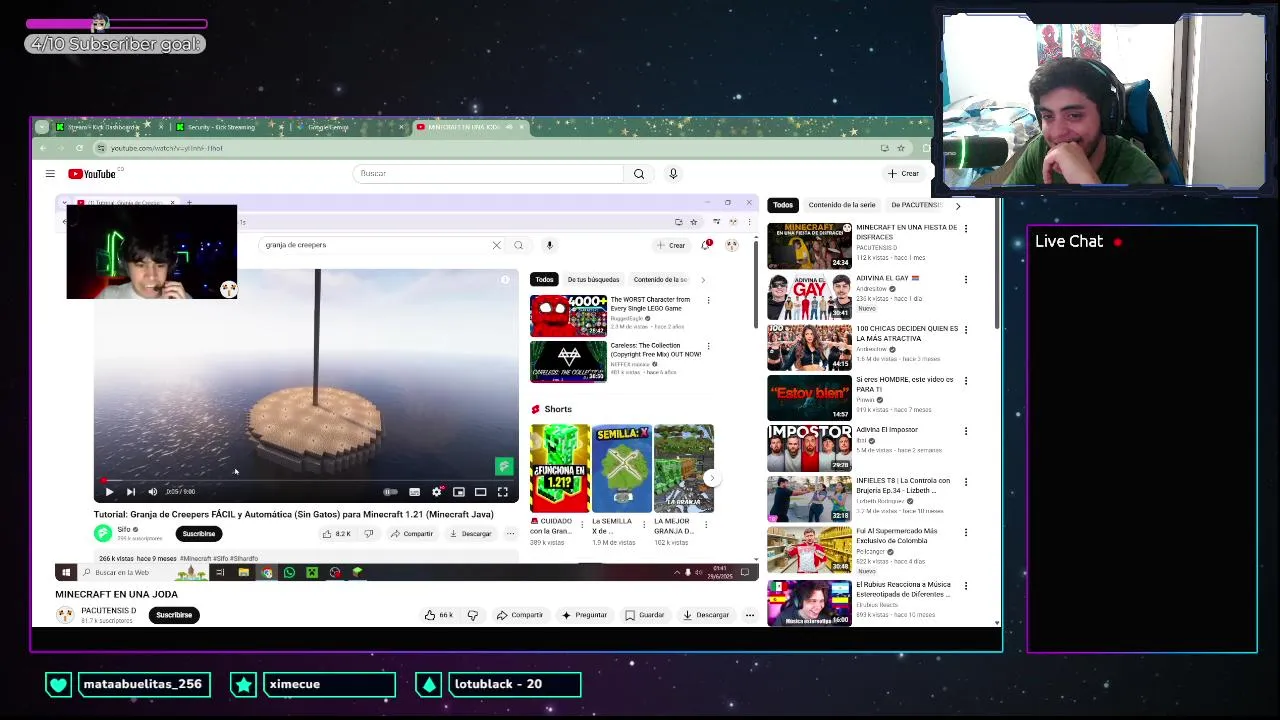1280x720 pixels.
Task: Open WhatsApp from the inner taskbar
Action: click(289, 573)
